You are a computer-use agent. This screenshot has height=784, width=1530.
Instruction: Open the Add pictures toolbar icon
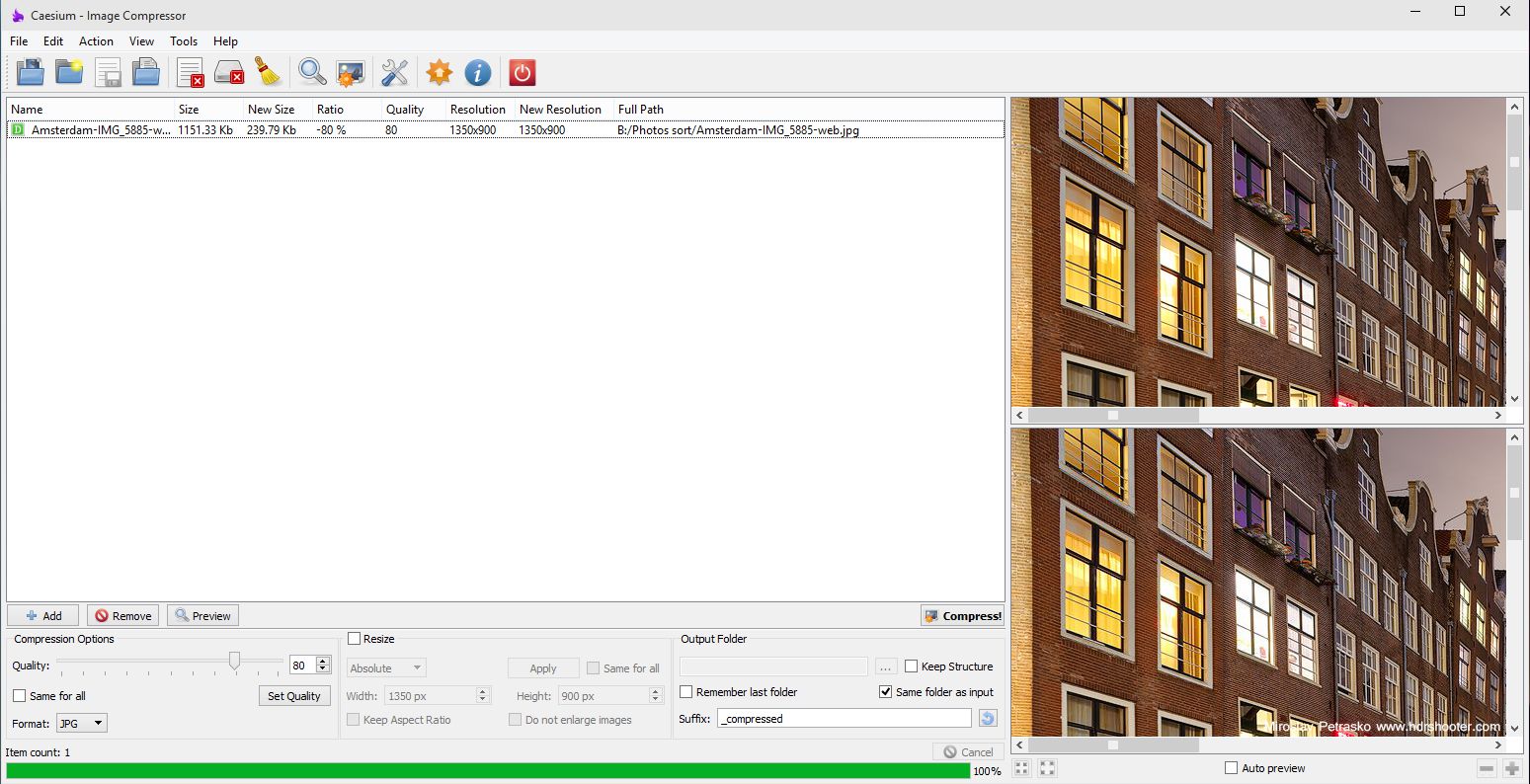point(30,72)
